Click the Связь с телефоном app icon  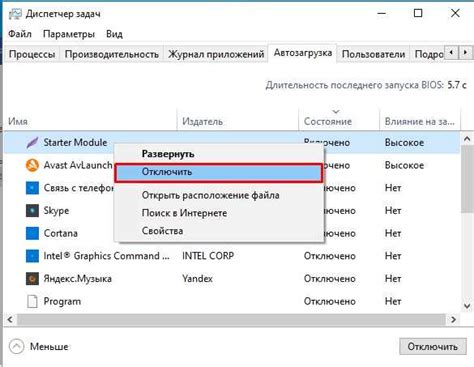click(x=32, y=188)
